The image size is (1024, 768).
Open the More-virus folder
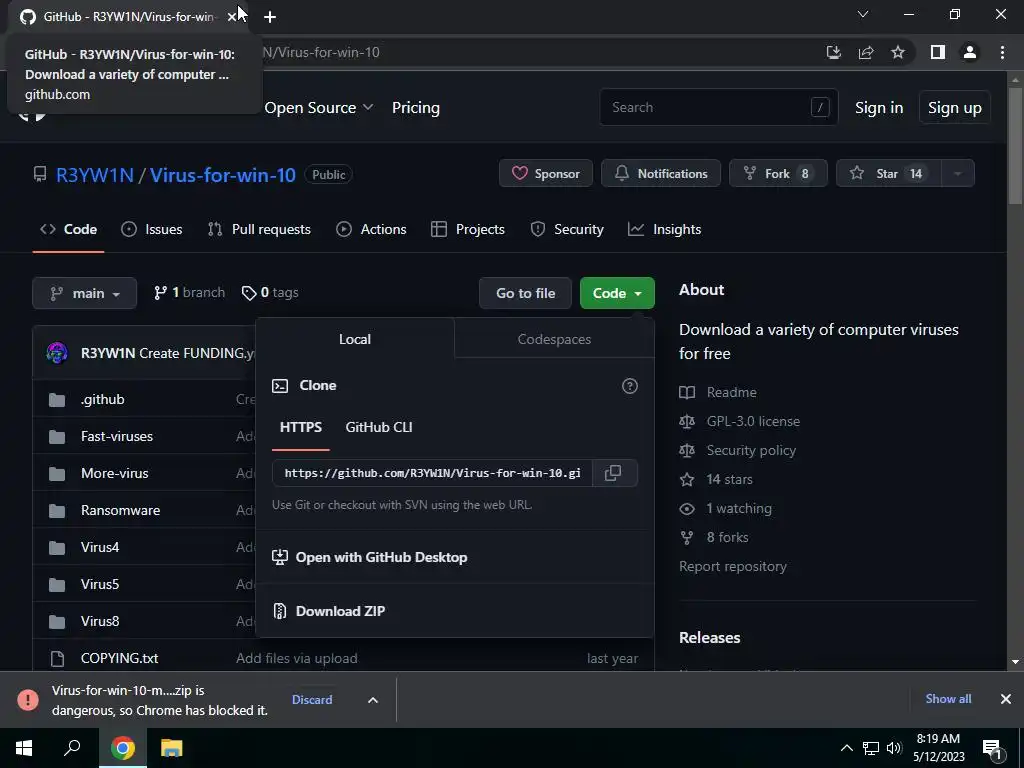click(114, 473)
